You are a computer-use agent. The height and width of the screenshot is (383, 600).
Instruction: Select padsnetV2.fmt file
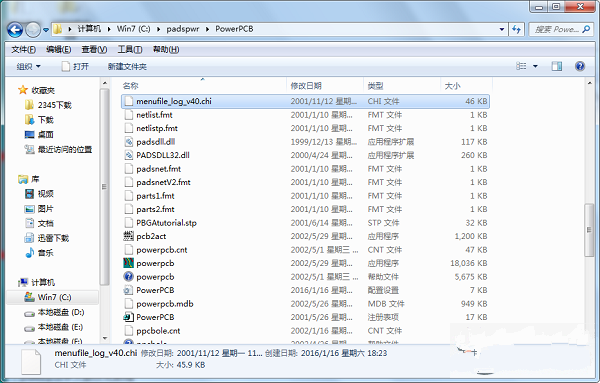[163, 182]
